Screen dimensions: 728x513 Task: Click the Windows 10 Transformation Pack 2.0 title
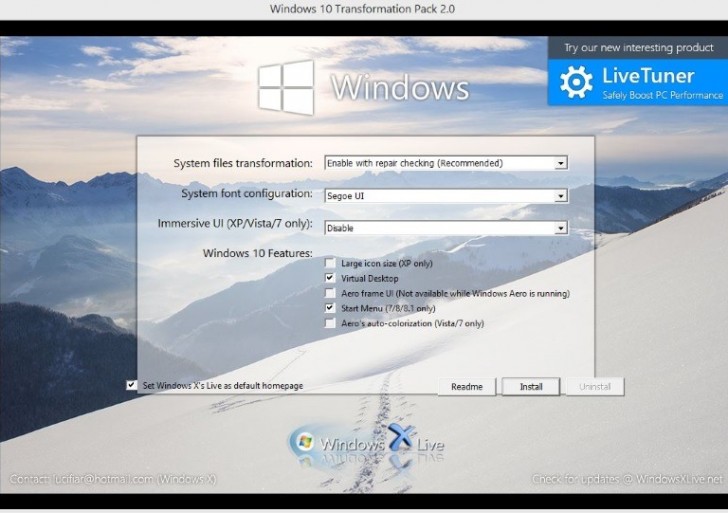coord(362,9)
